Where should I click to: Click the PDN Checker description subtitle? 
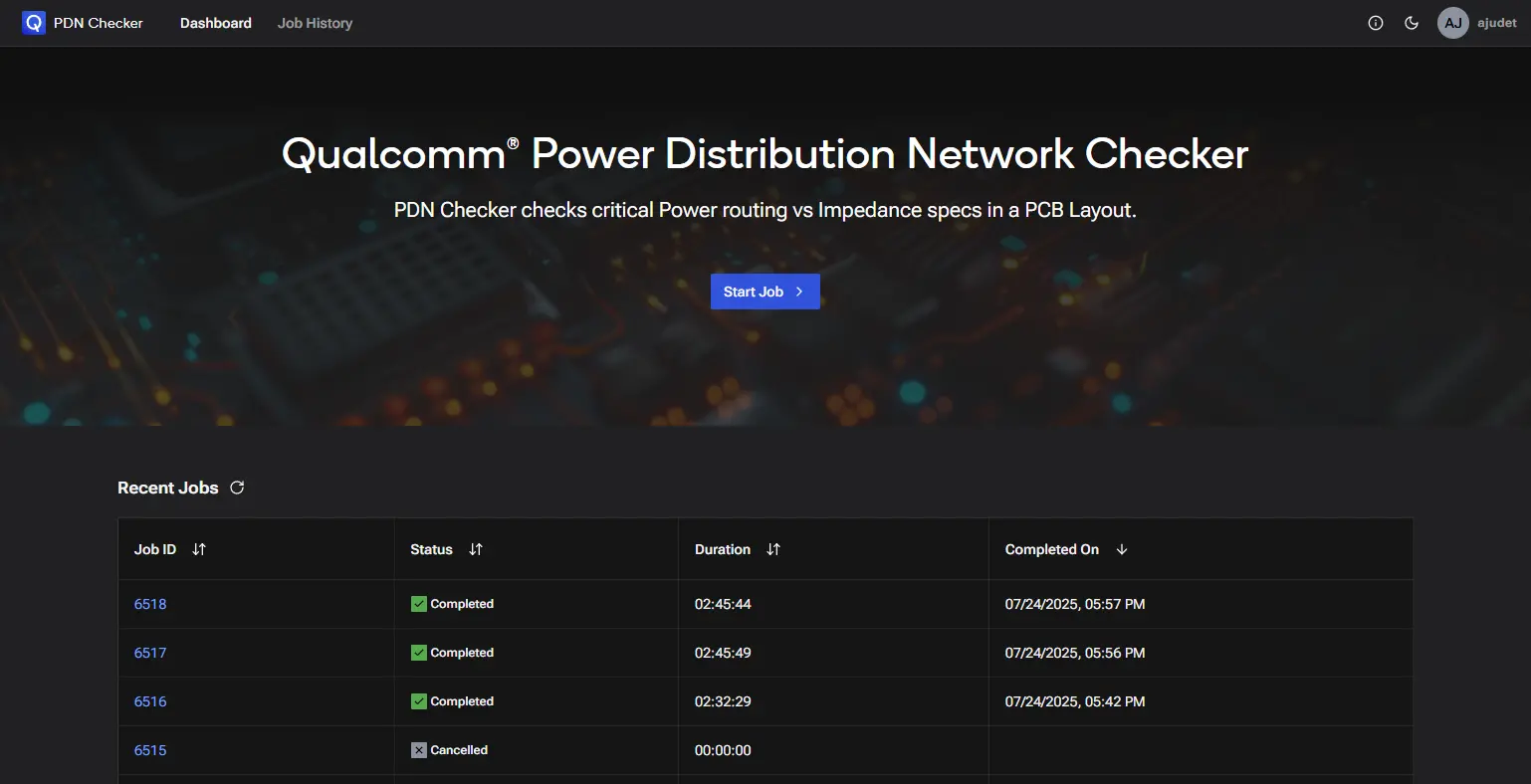(765, 210)
